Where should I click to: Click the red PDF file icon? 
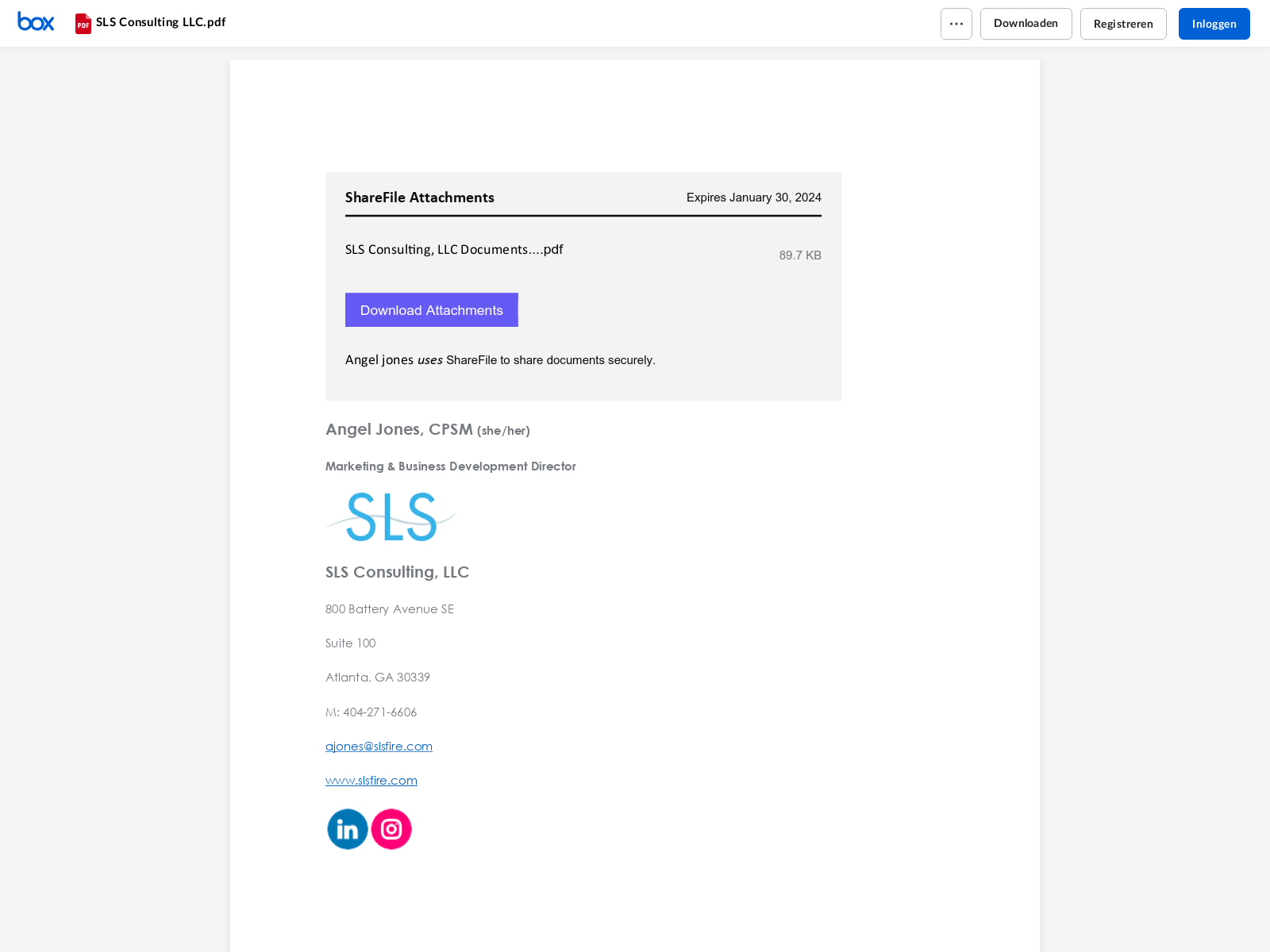tap(83, 24)
